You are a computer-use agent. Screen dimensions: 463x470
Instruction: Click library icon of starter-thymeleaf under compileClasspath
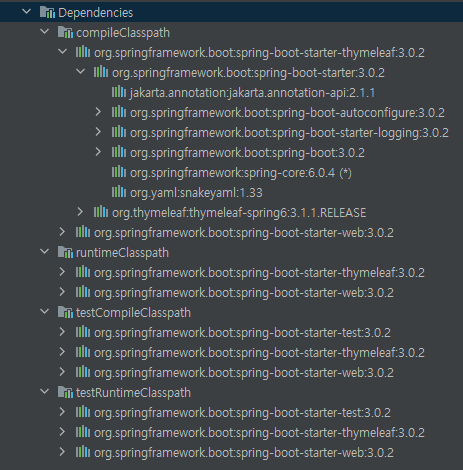pyautogui.click(x=83, y=52)
